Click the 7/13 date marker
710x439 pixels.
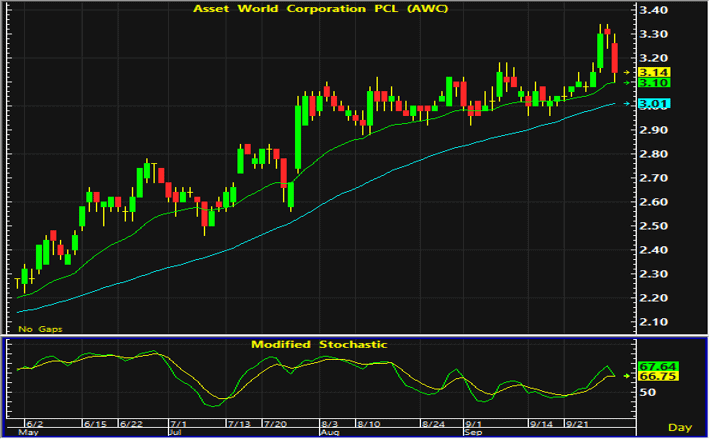coord(239,424)
